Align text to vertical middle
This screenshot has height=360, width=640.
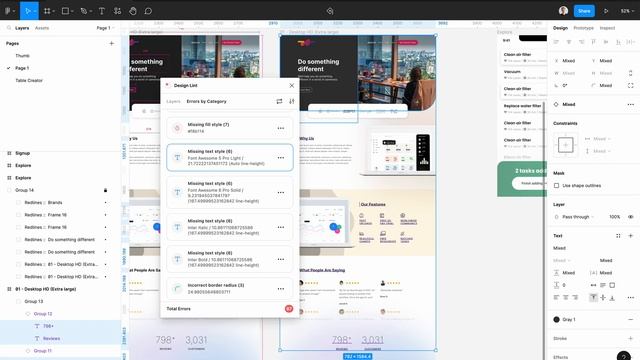[603, 298]
